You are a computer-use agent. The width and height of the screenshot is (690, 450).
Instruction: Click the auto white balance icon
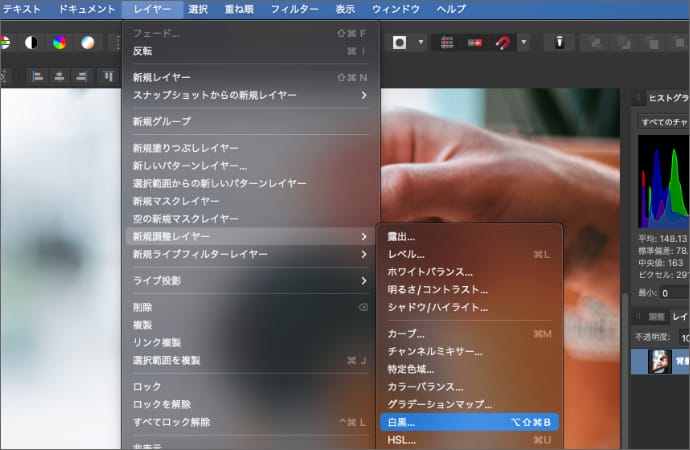click(88, 42)
